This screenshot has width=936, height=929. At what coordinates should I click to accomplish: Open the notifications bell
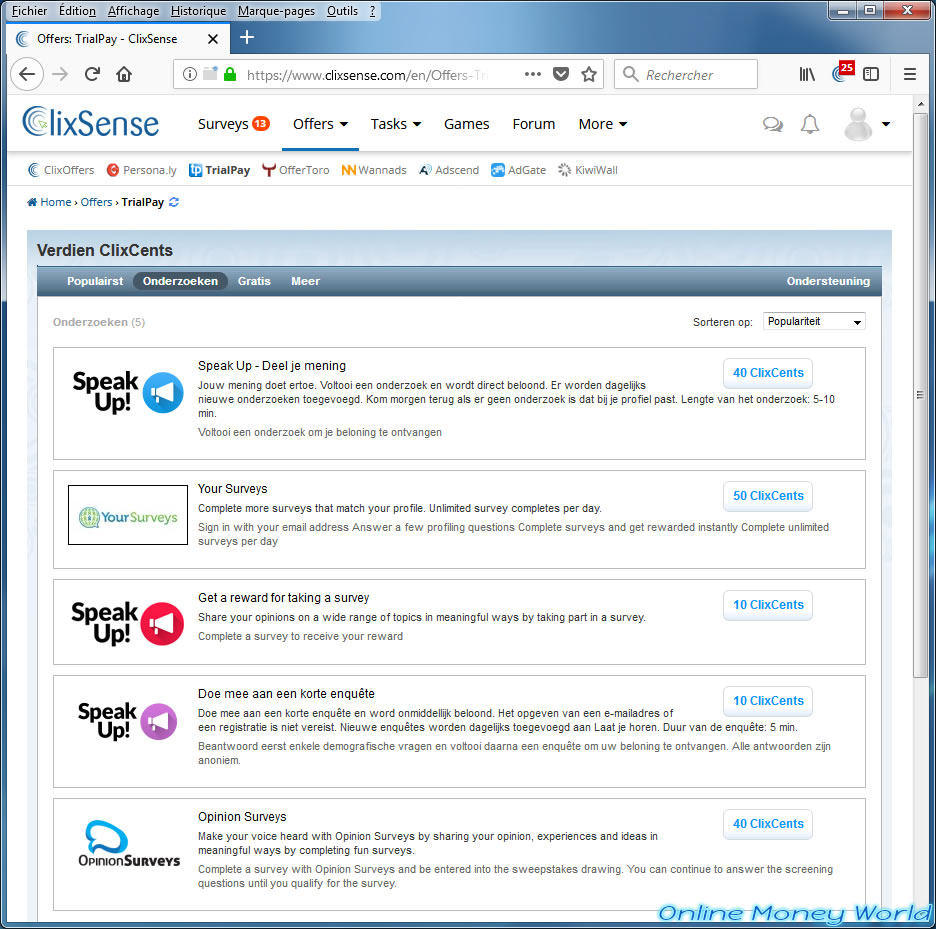(809, 124)
